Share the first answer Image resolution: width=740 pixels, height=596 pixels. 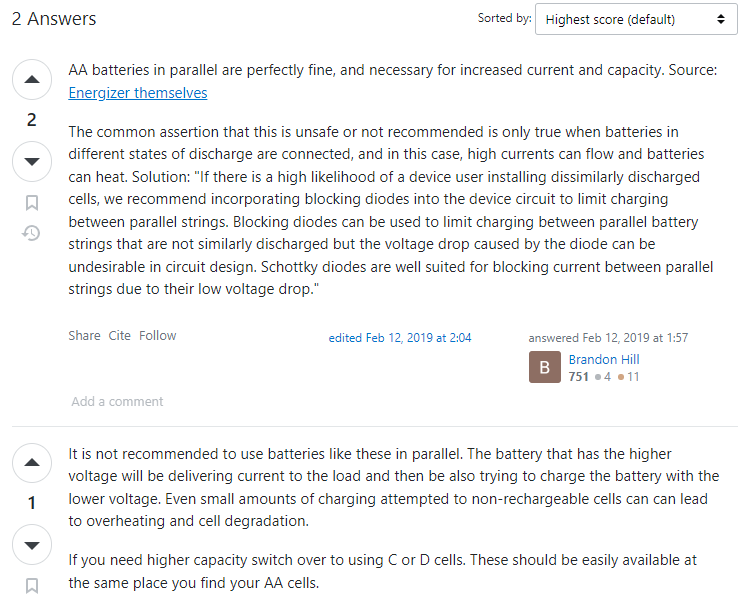pos(84,336)
